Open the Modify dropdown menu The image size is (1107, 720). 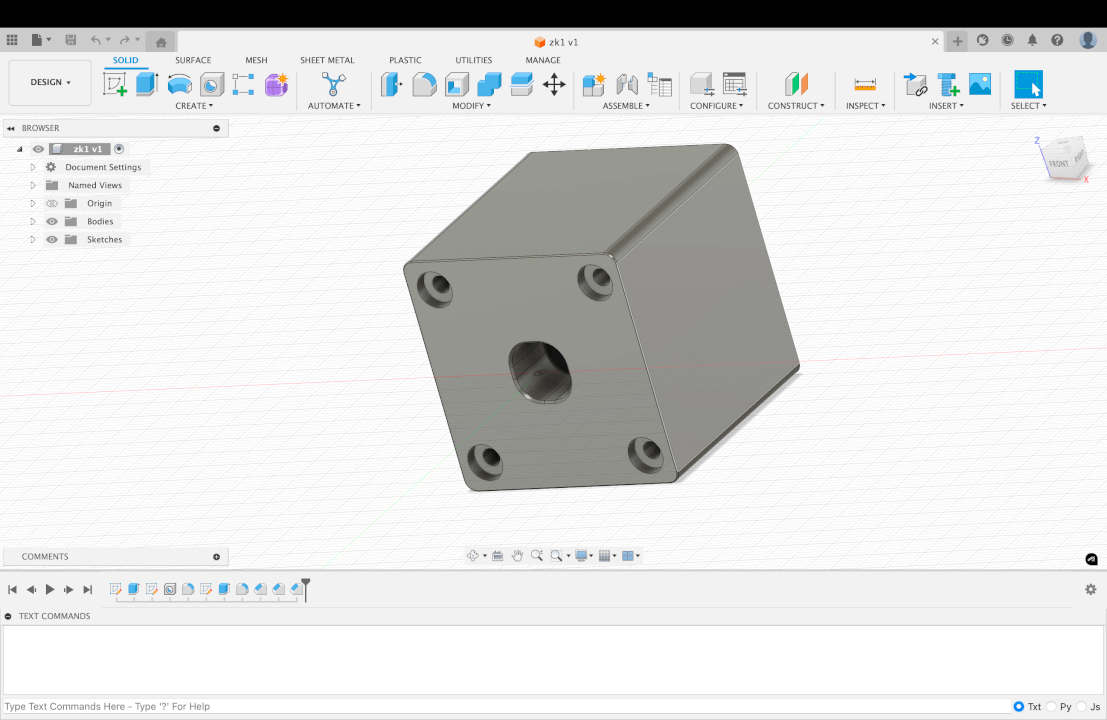471,105
